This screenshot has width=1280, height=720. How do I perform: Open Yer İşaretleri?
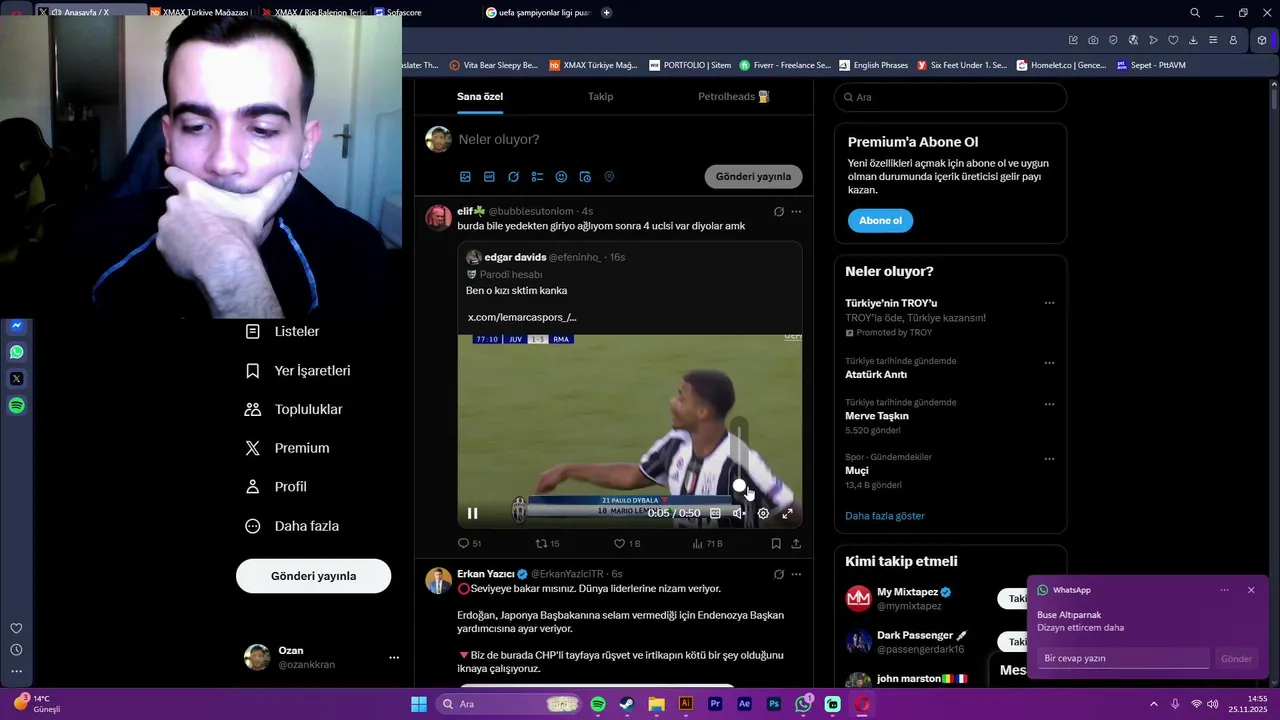tap(299, 370)
